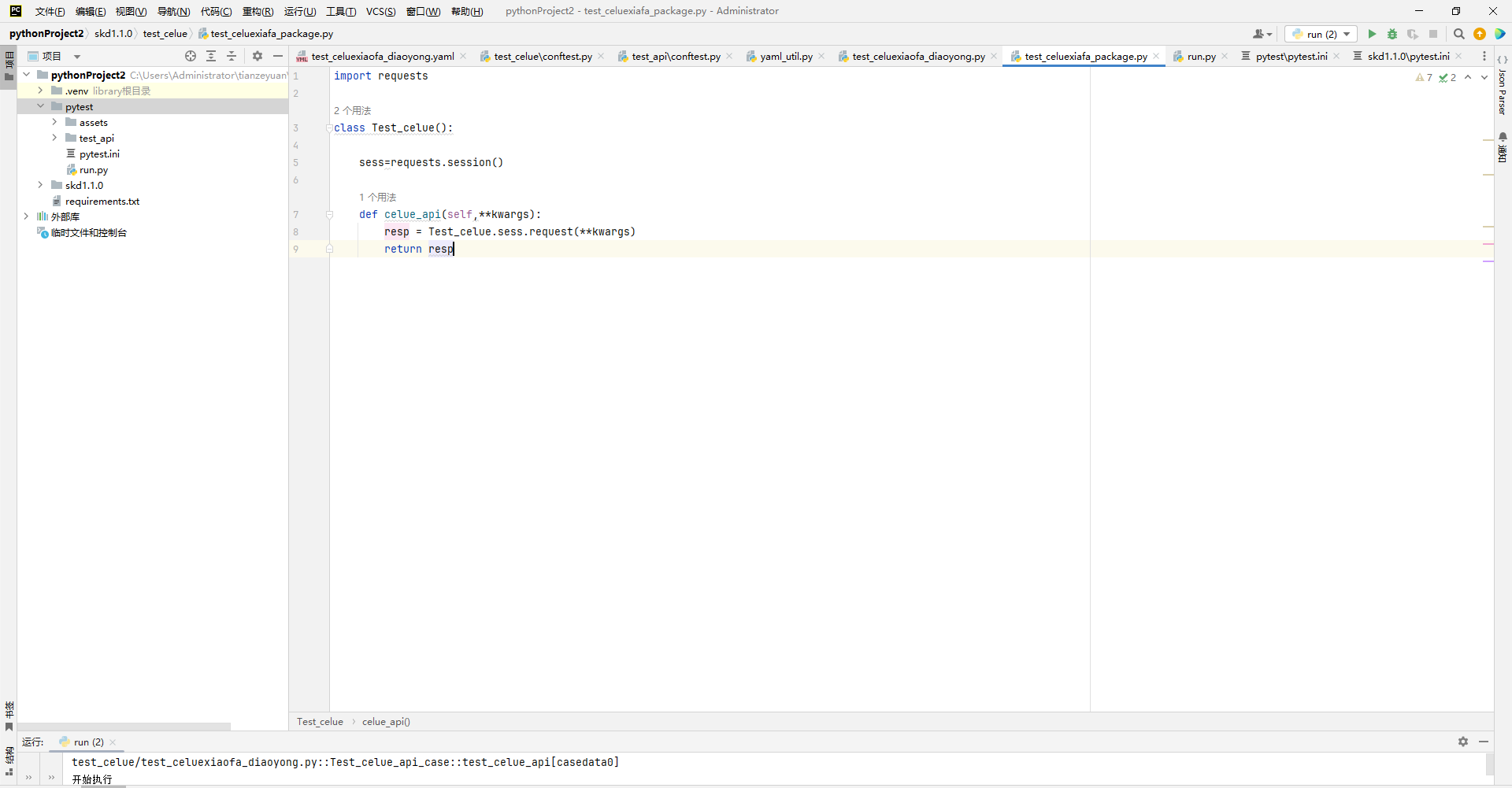Open project panel gear options
Viewport: 1512px width, 788px height.
[258, 56]
